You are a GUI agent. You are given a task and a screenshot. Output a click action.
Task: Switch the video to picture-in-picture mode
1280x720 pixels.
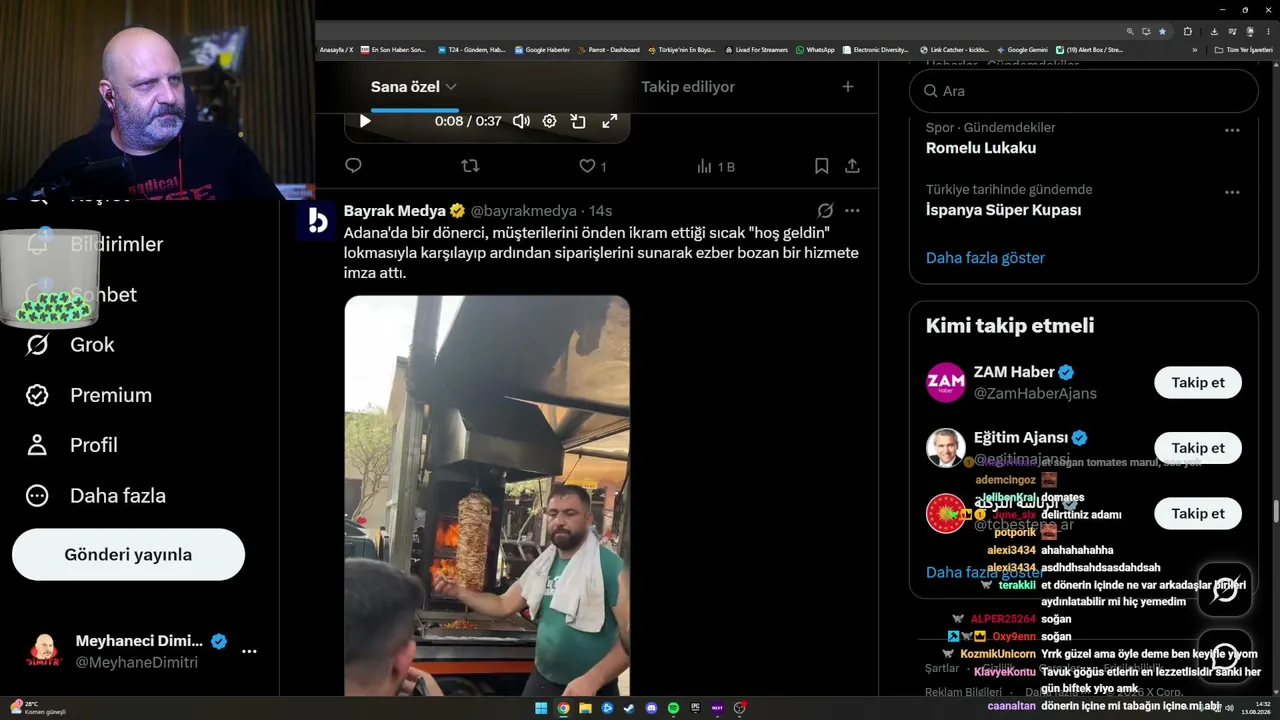578,121
